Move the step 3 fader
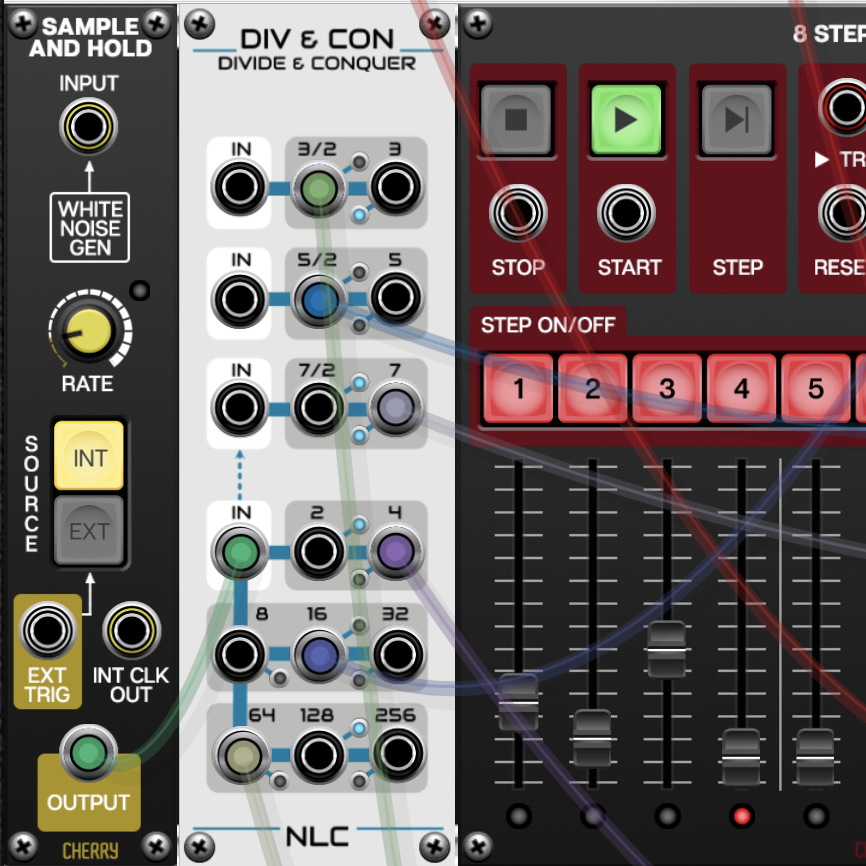The height and width of the screenshot is (866, 866). pos(667,650)
